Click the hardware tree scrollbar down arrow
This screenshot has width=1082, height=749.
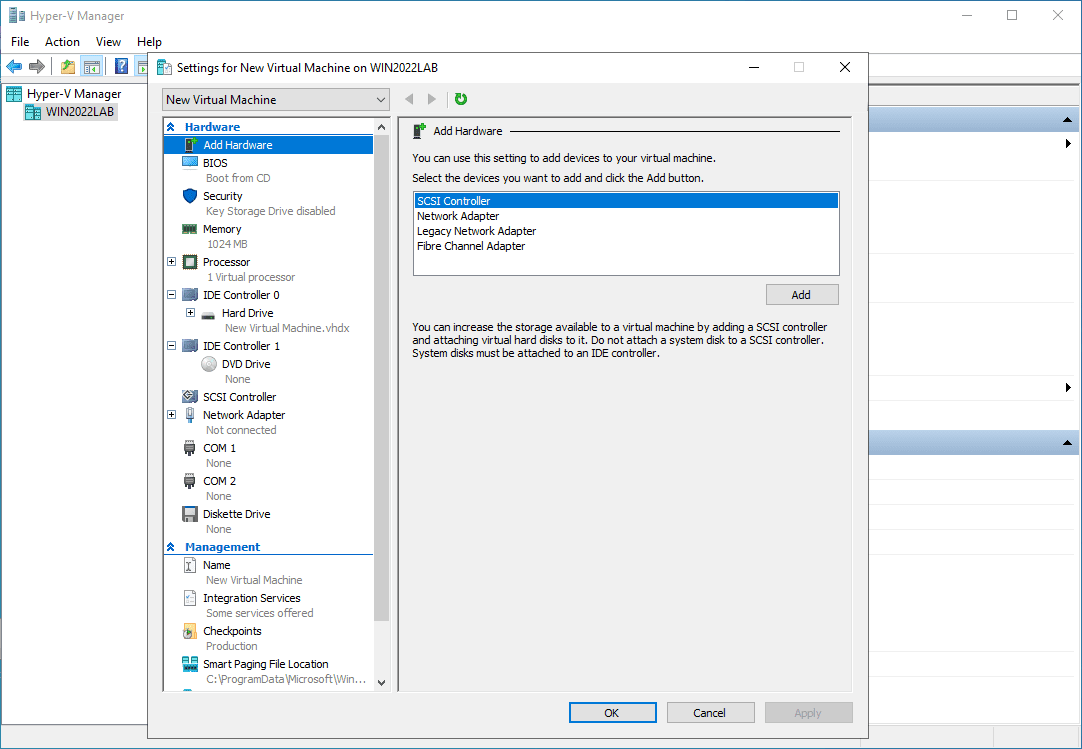tap(382, 682)
